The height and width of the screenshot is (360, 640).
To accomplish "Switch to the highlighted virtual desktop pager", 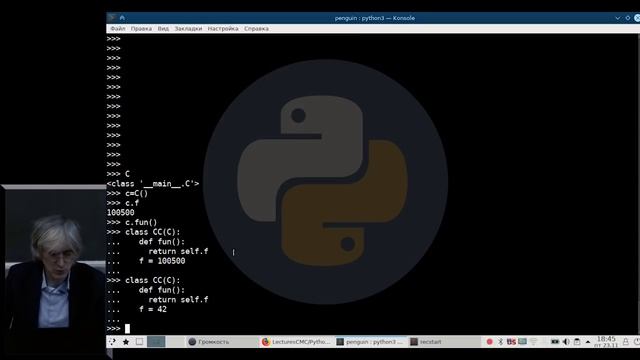I will (156, 342).
